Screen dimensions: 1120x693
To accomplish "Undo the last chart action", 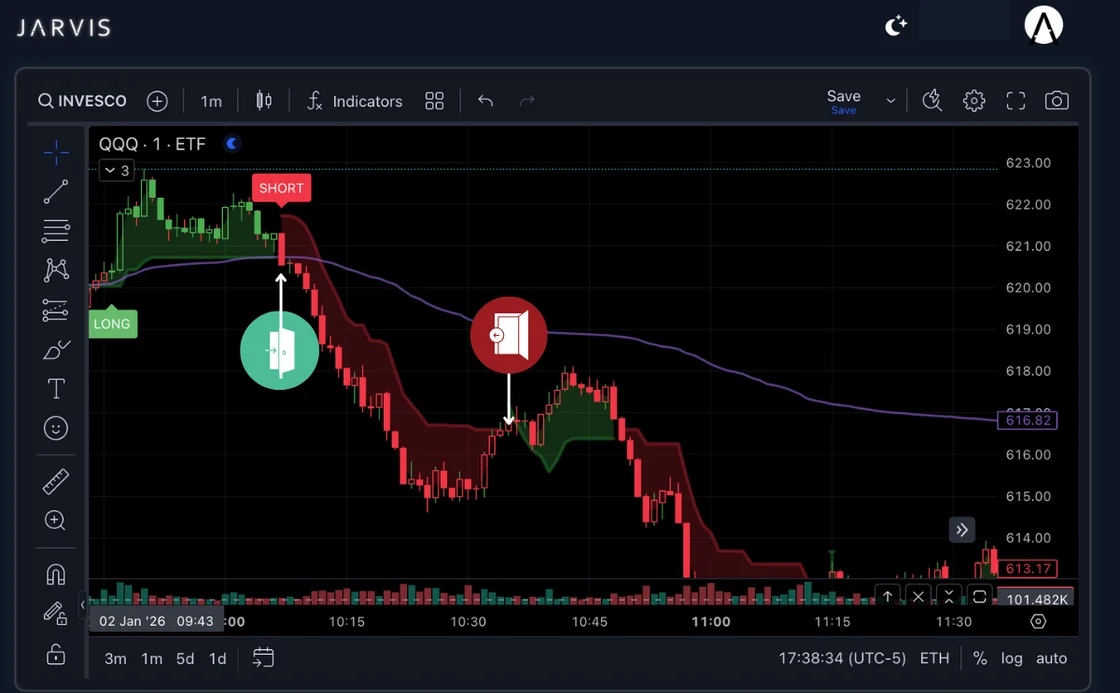I will 486,101.
